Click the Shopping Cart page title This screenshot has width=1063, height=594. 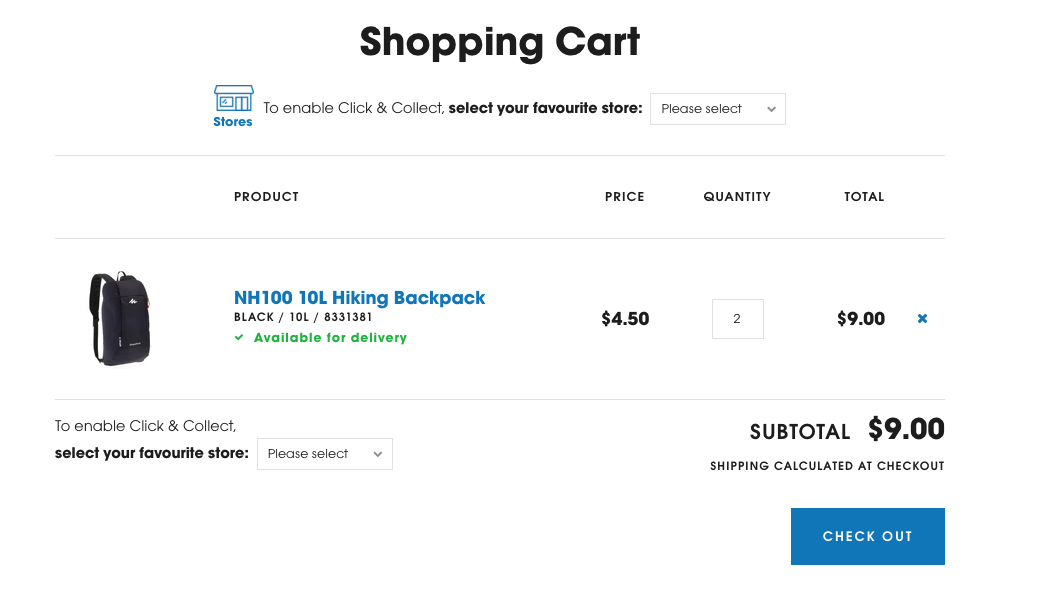499,42
